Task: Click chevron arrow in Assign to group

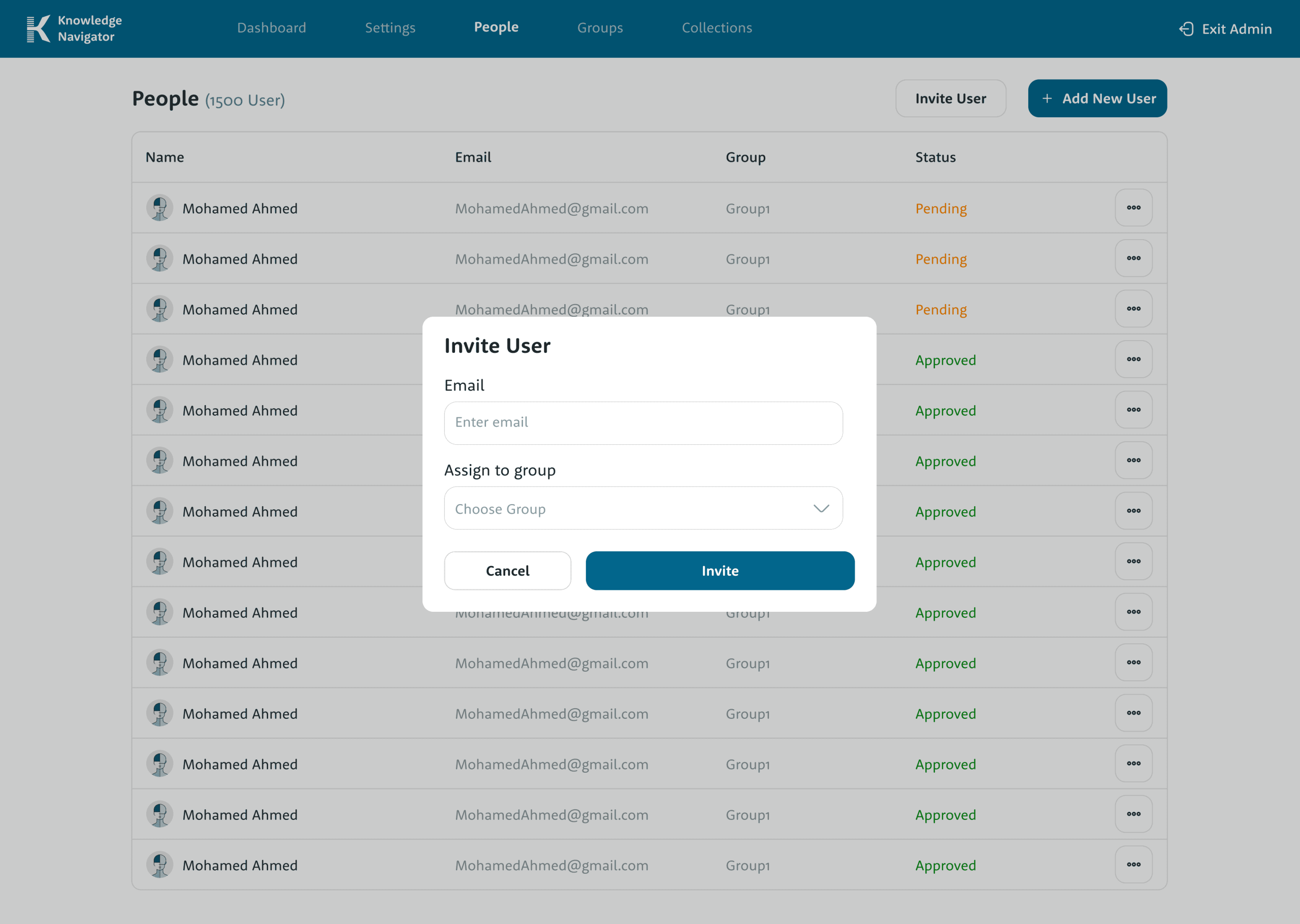Action: [x=821, y=509]
